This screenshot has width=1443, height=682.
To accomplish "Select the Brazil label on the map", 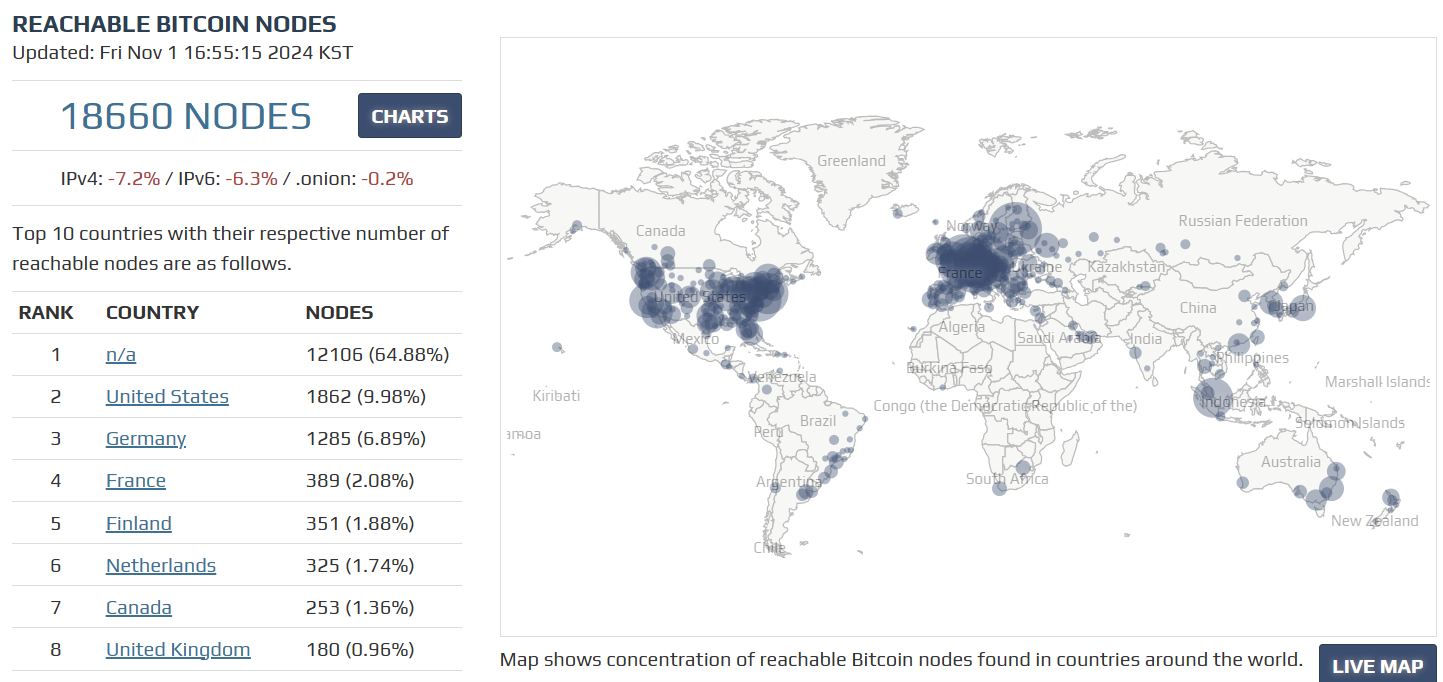I will point(817,421).
